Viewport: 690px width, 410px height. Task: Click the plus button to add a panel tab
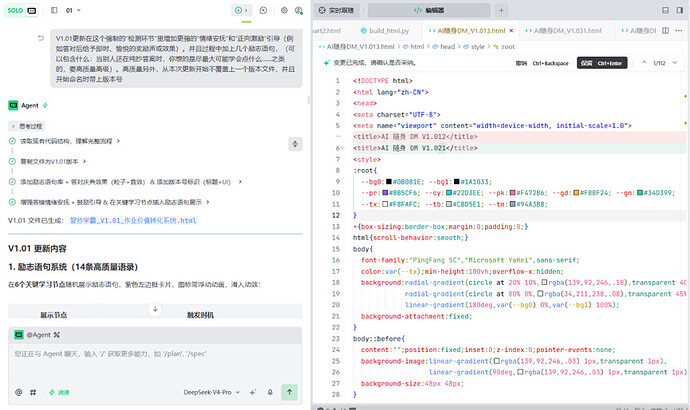[501, 10]
